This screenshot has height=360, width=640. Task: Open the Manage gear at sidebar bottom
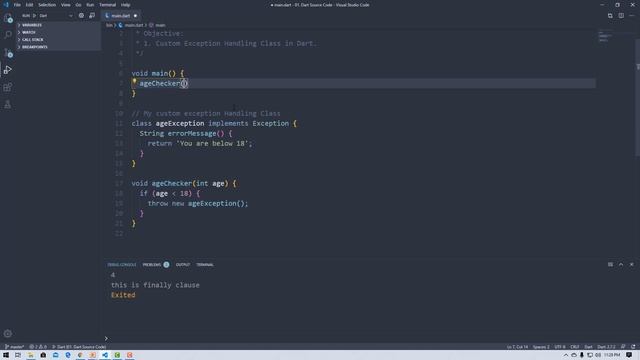(x=8, y=333)
